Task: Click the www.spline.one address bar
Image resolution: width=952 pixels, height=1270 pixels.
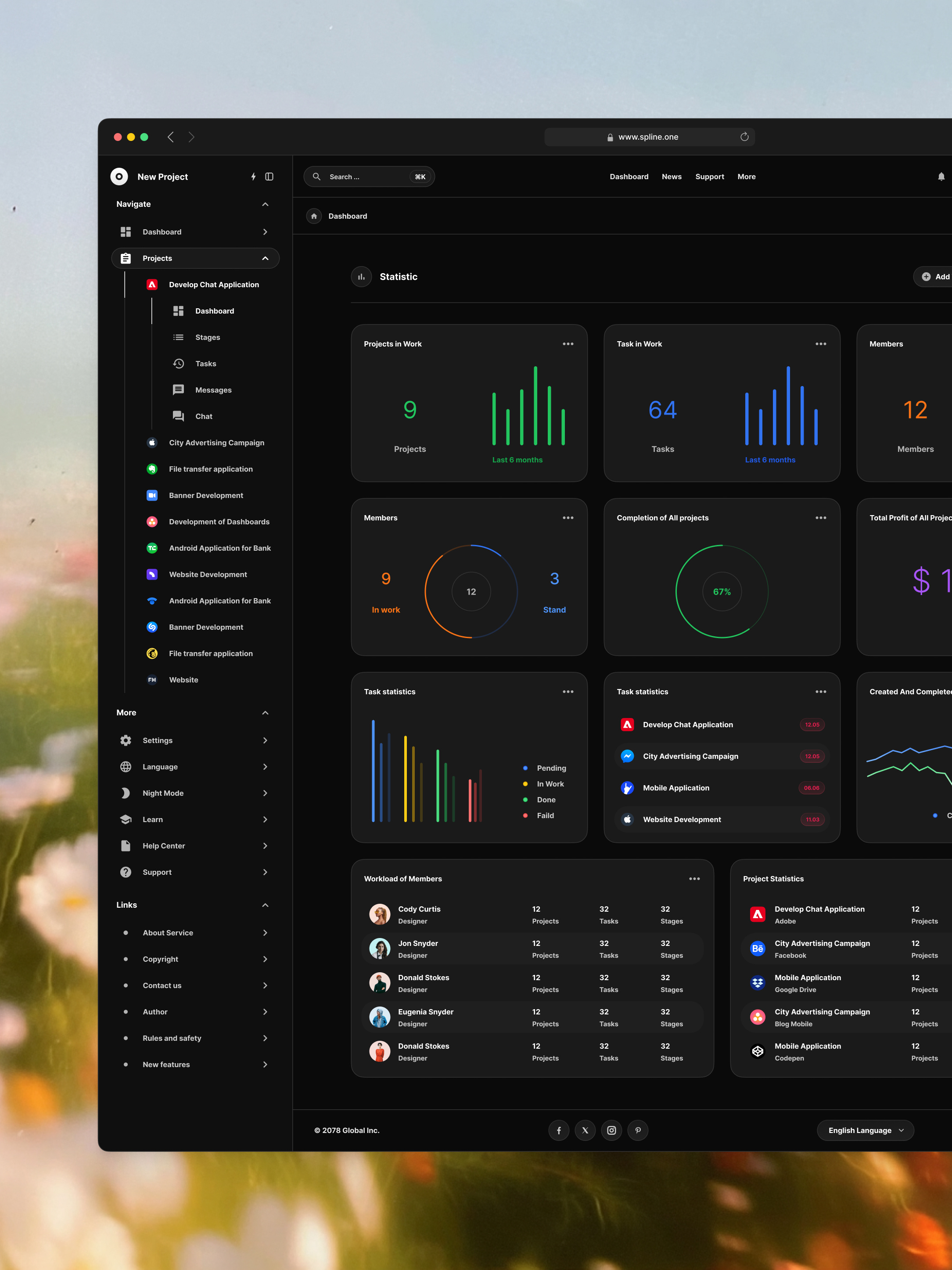Action: (649, 137)
